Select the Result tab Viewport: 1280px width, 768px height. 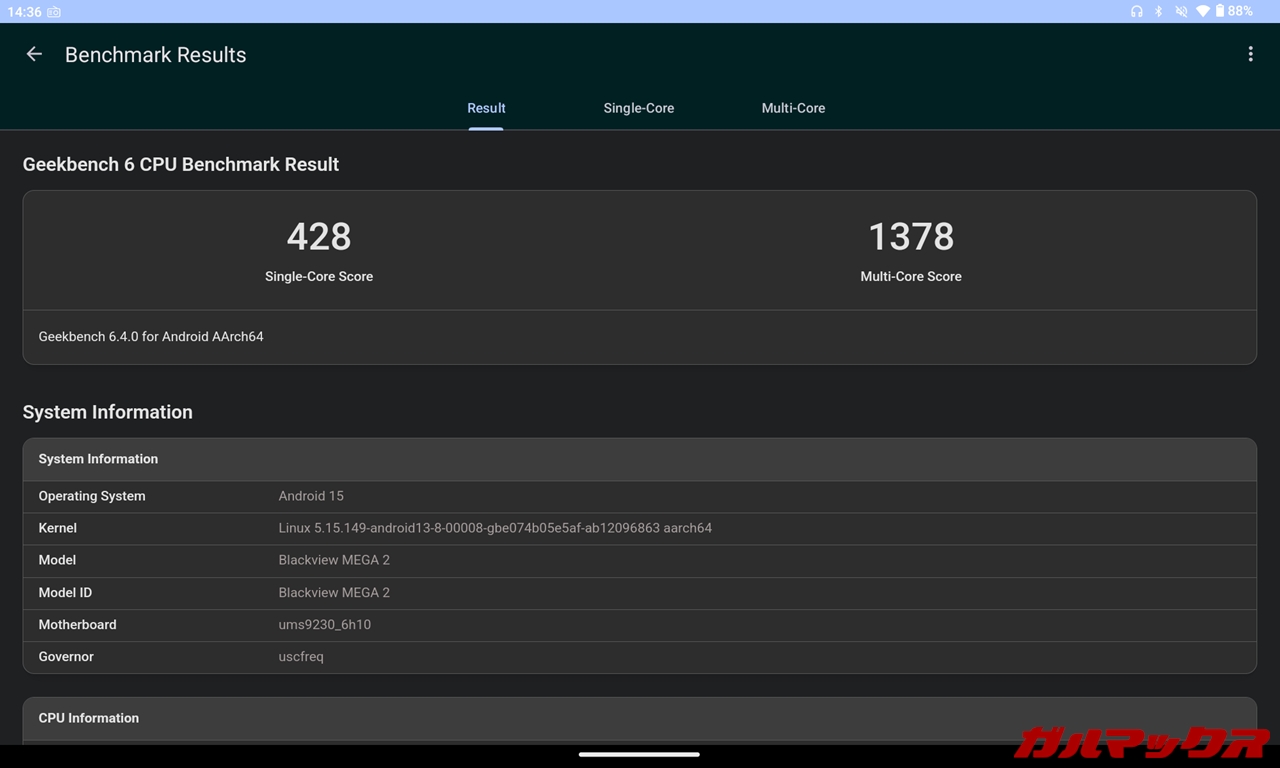[486, 108]
